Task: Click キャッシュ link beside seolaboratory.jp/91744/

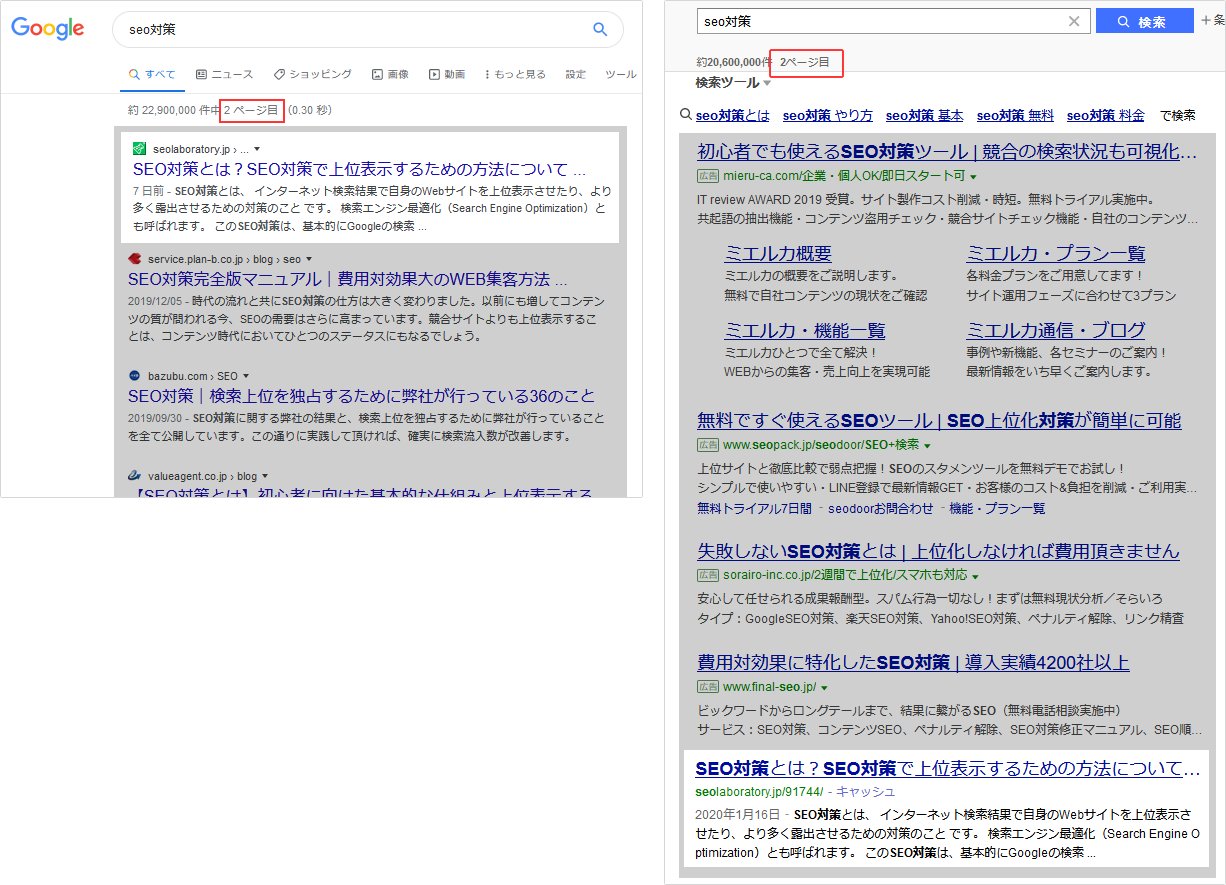Action: tap(866, 791)
